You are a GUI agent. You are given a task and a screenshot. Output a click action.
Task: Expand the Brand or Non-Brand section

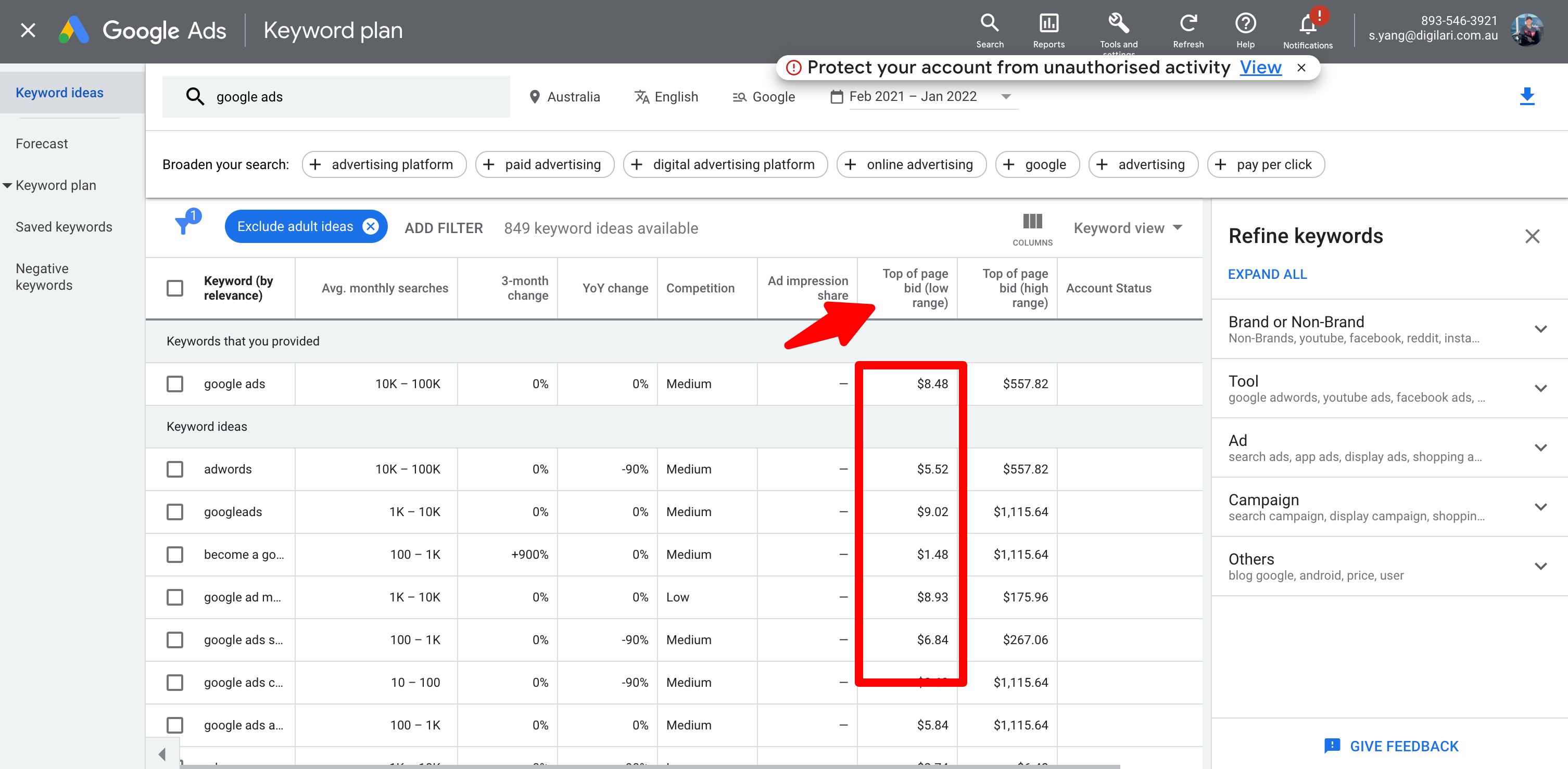[1540, 329]
